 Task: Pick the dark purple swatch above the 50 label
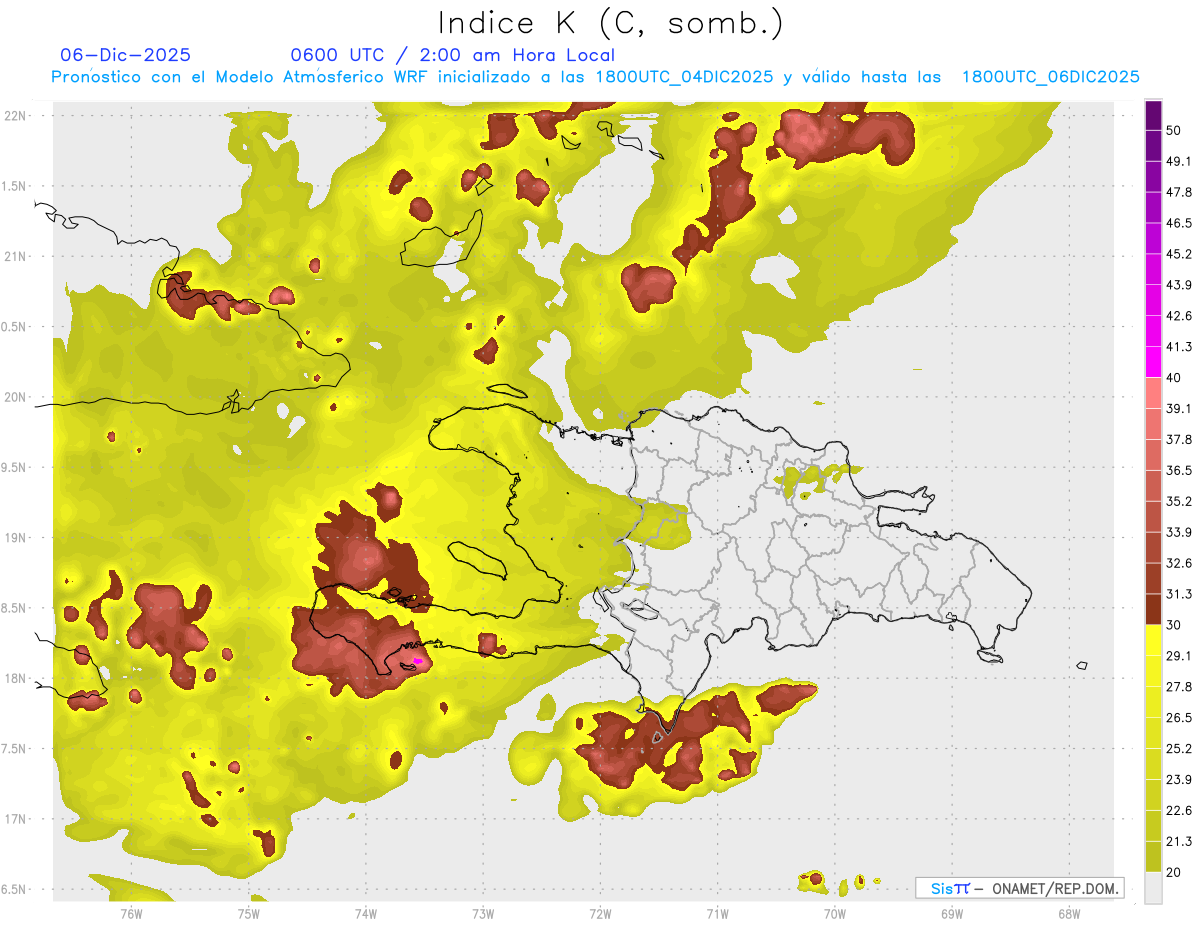point(1153,115)
